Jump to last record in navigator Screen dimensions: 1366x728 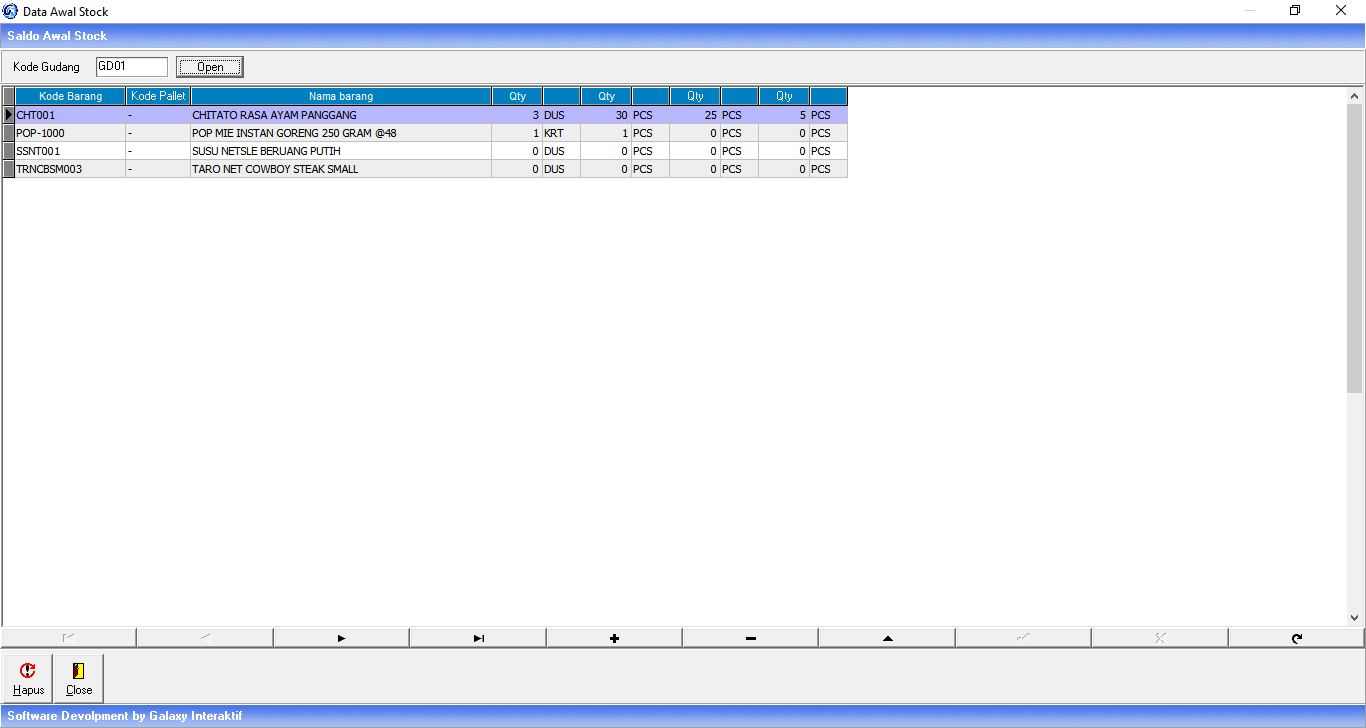pos(478,638)
